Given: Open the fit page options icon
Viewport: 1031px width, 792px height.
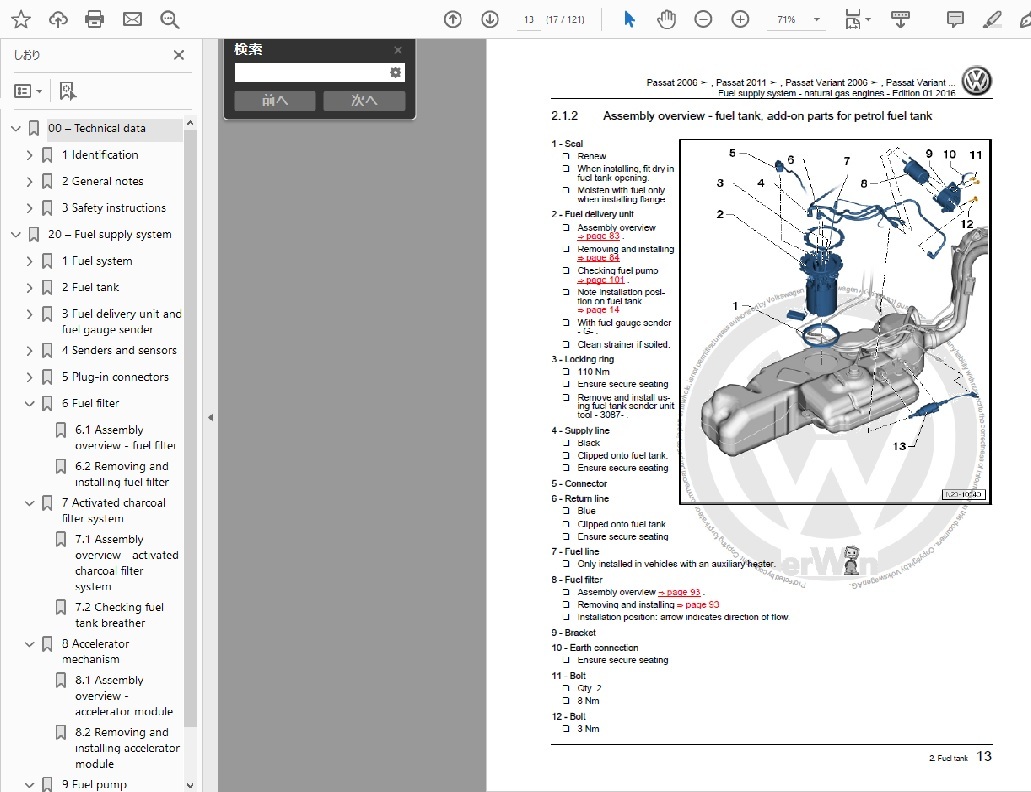Looking at the screenshot, I should click(x=853, y=20).
